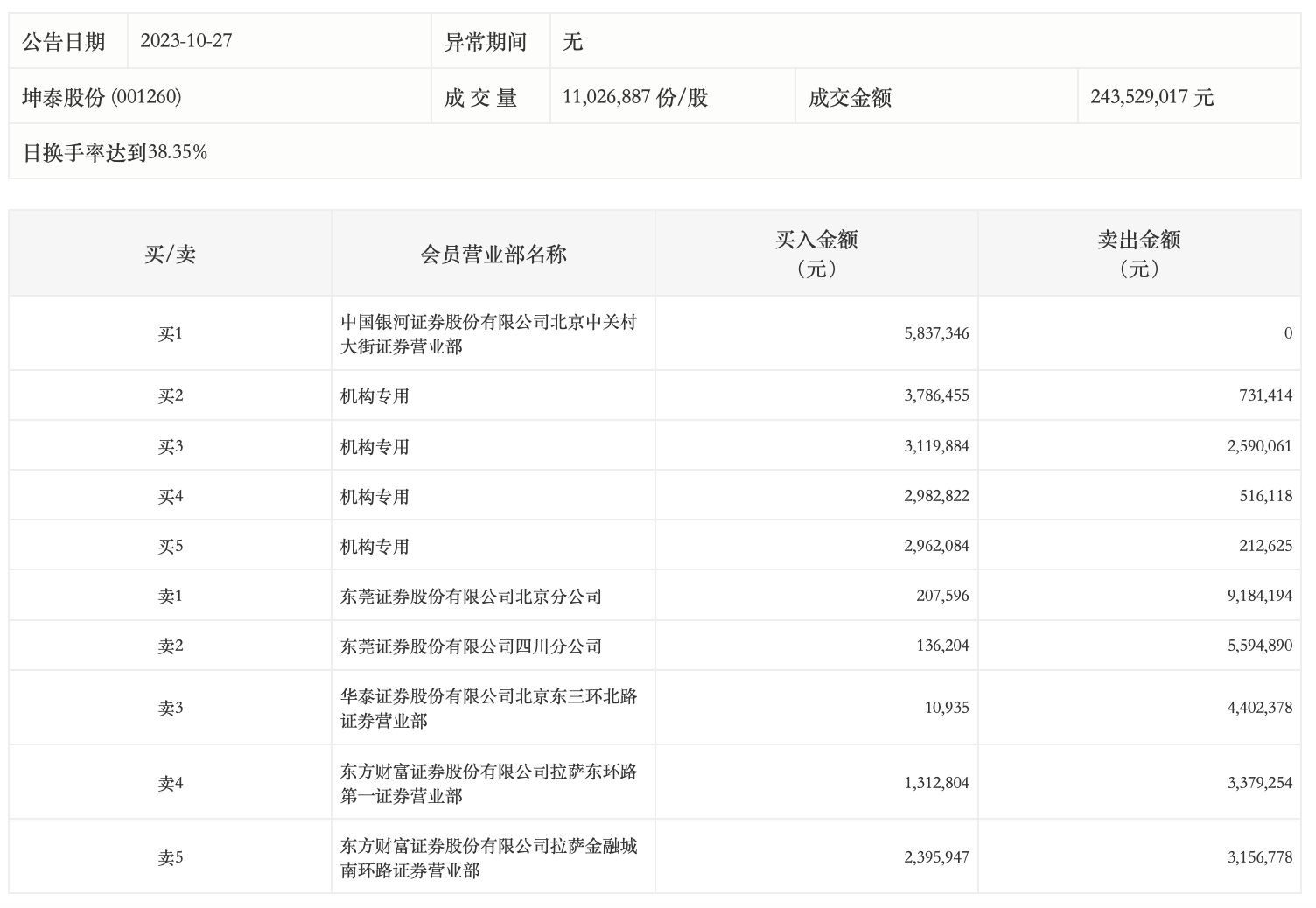This screenshot has width=1316, height=908.
Task: Click the 日换手率达到38.35% text row
Action: click(115, 152)
